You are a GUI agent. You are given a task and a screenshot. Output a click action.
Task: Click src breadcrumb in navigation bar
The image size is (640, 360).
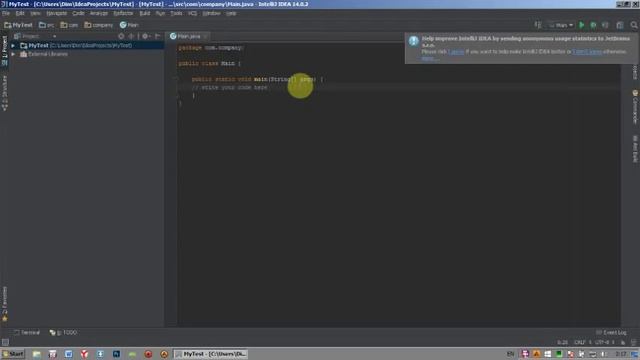click(47, 25)
